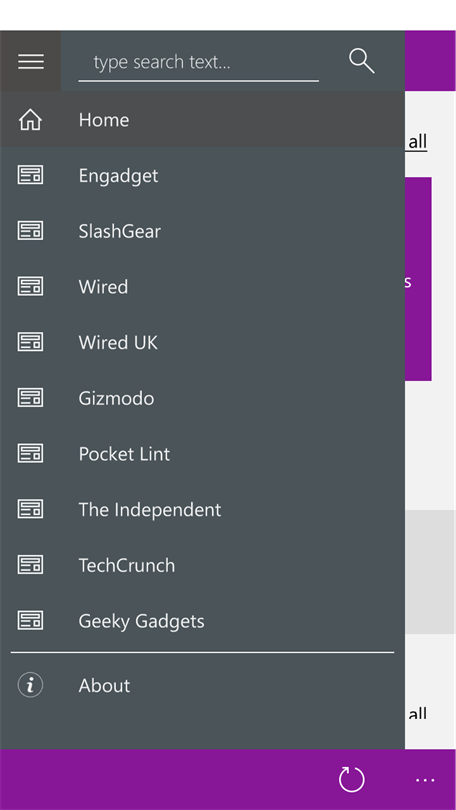Select The Independent menu item

tap(202, 510)
